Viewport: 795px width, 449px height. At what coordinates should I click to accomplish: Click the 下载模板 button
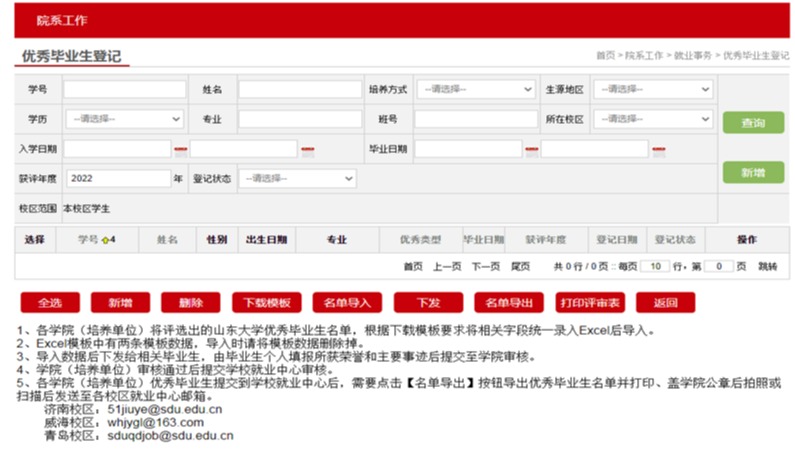(x=266, y=303)
